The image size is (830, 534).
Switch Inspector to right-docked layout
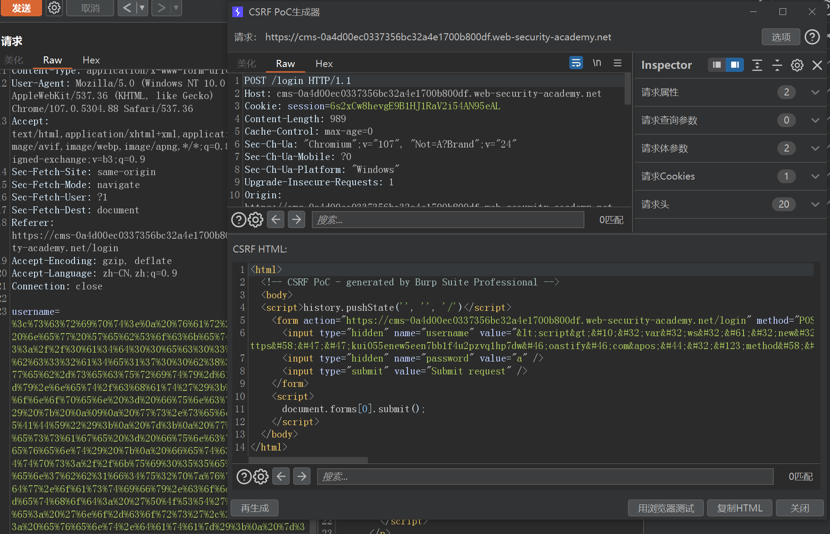coord(735,65)
